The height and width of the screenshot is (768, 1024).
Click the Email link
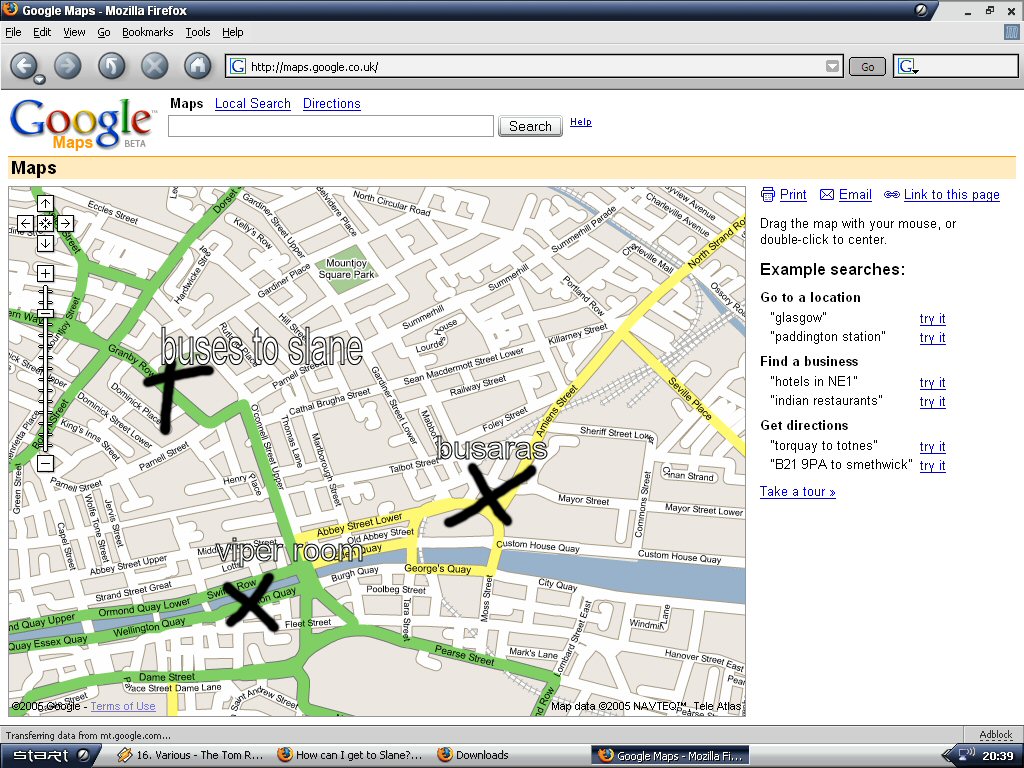click(855, 195)
